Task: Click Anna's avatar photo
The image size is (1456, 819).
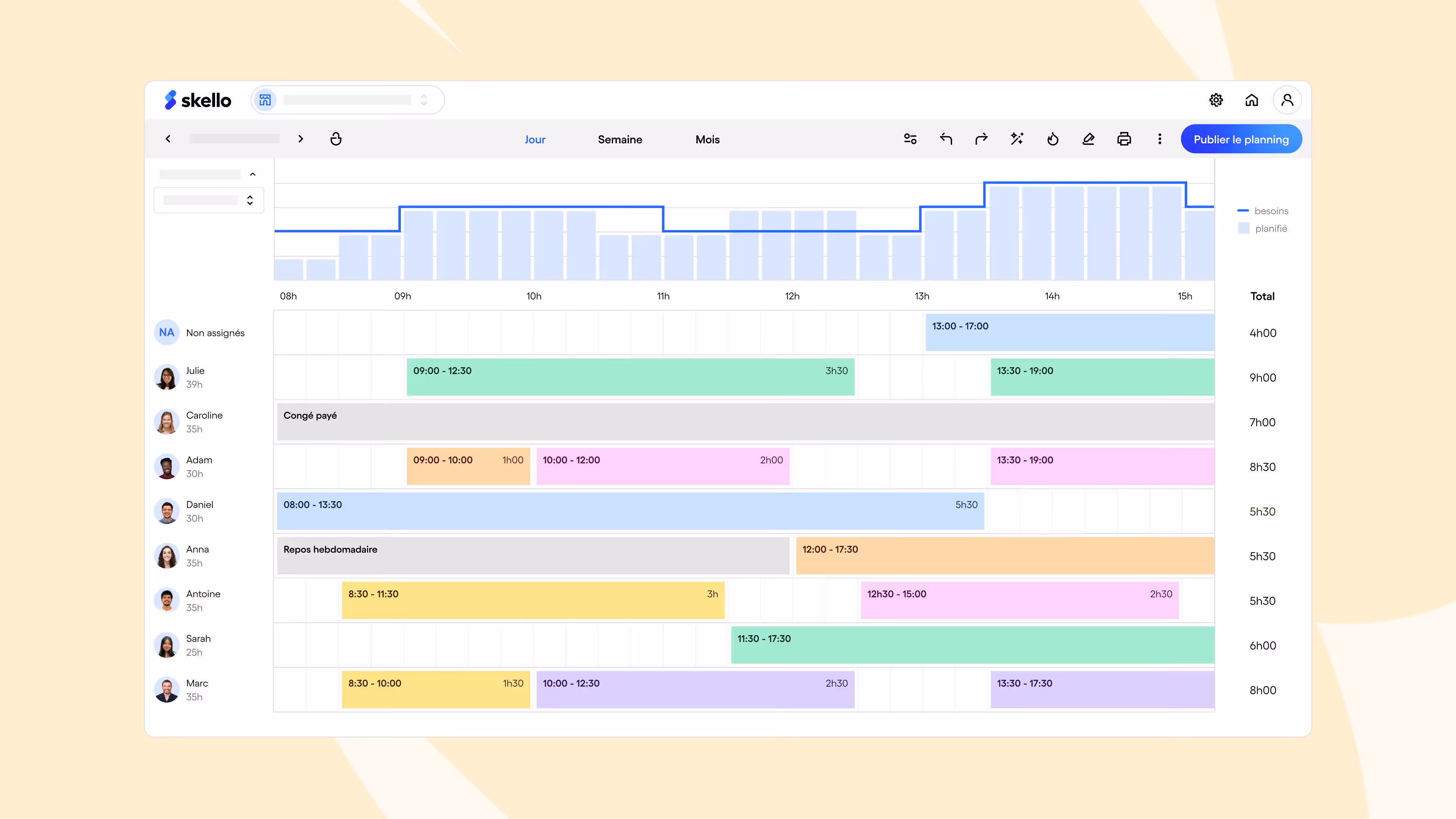Action: coord(167,555)
